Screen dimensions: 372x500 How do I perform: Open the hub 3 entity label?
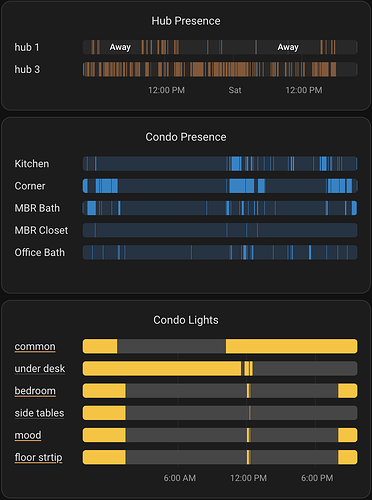click(x=27, y=69)
